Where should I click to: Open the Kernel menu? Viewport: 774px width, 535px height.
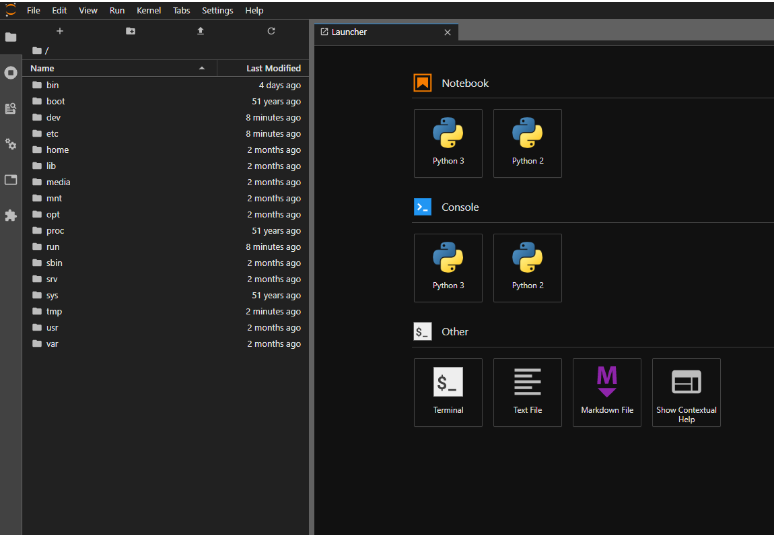pos(148,10)
